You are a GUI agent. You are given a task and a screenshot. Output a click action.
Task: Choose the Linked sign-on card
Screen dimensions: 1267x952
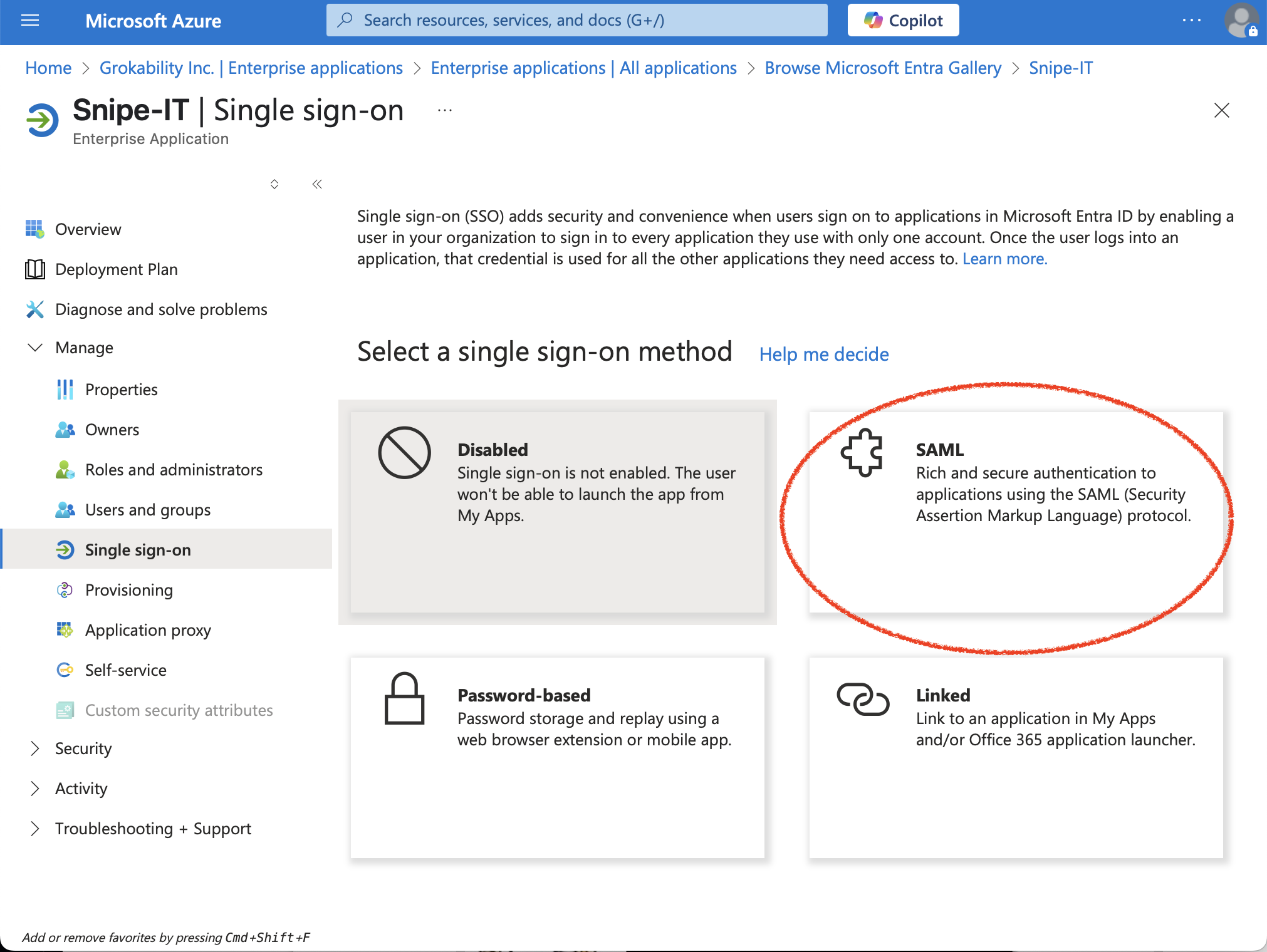point(1016,757)
